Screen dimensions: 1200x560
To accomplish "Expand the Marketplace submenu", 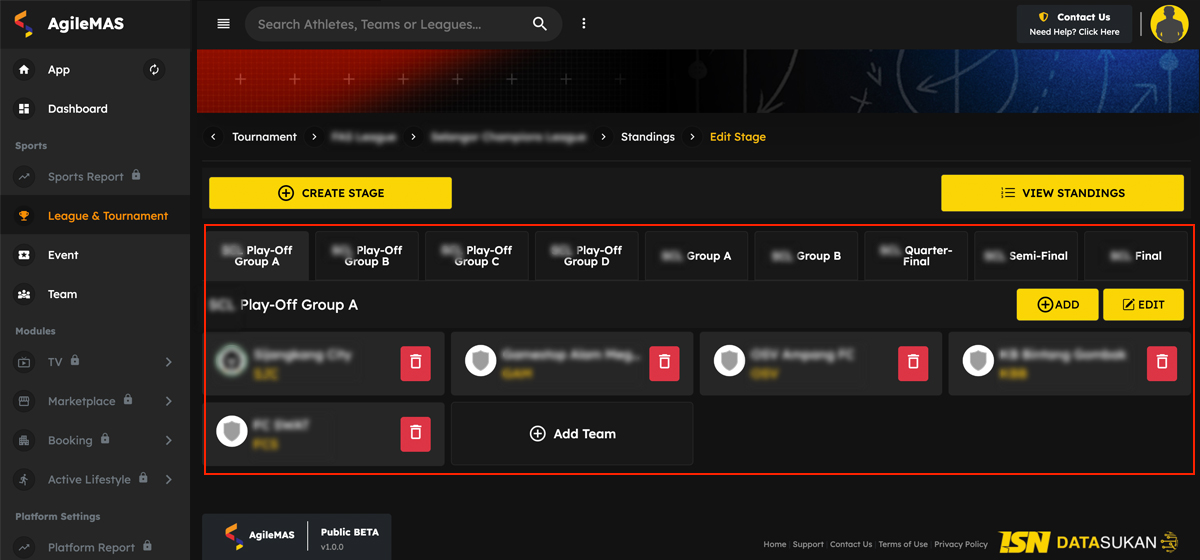I will click(x=168, y=401).
